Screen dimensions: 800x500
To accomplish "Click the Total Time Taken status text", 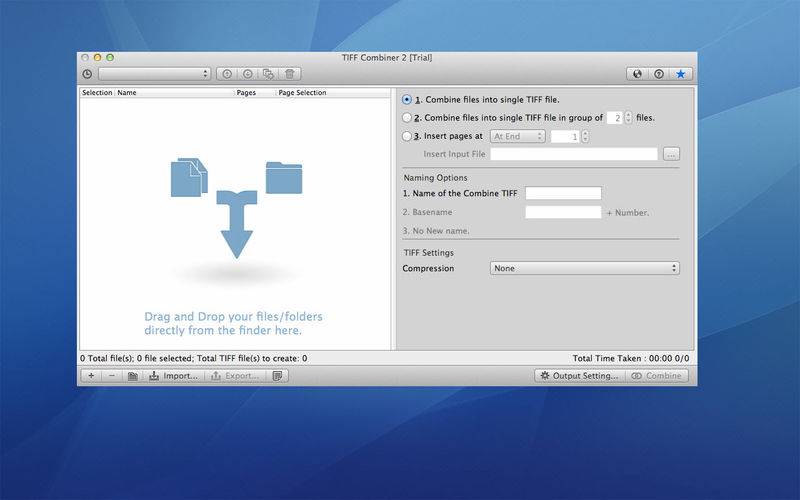I will [631, 358].
